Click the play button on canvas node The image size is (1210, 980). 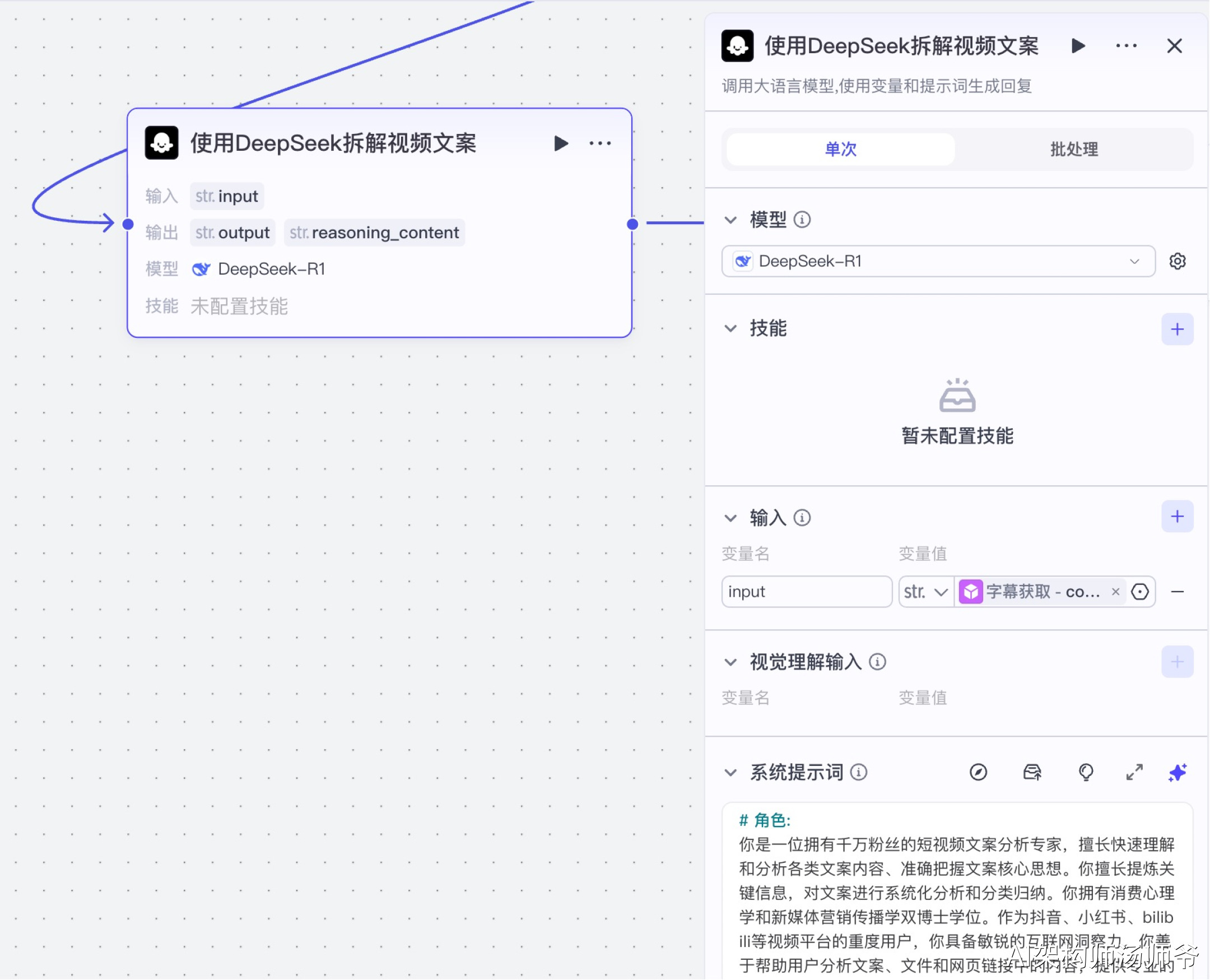pos(560,143)
